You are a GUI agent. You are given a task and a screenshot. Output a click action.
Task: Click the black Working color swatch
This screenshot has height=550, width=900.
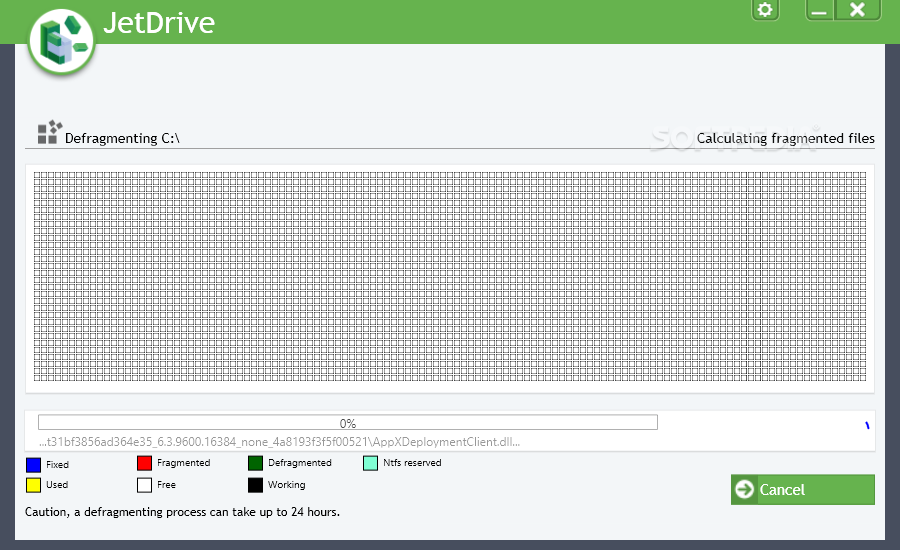[255, 485]
